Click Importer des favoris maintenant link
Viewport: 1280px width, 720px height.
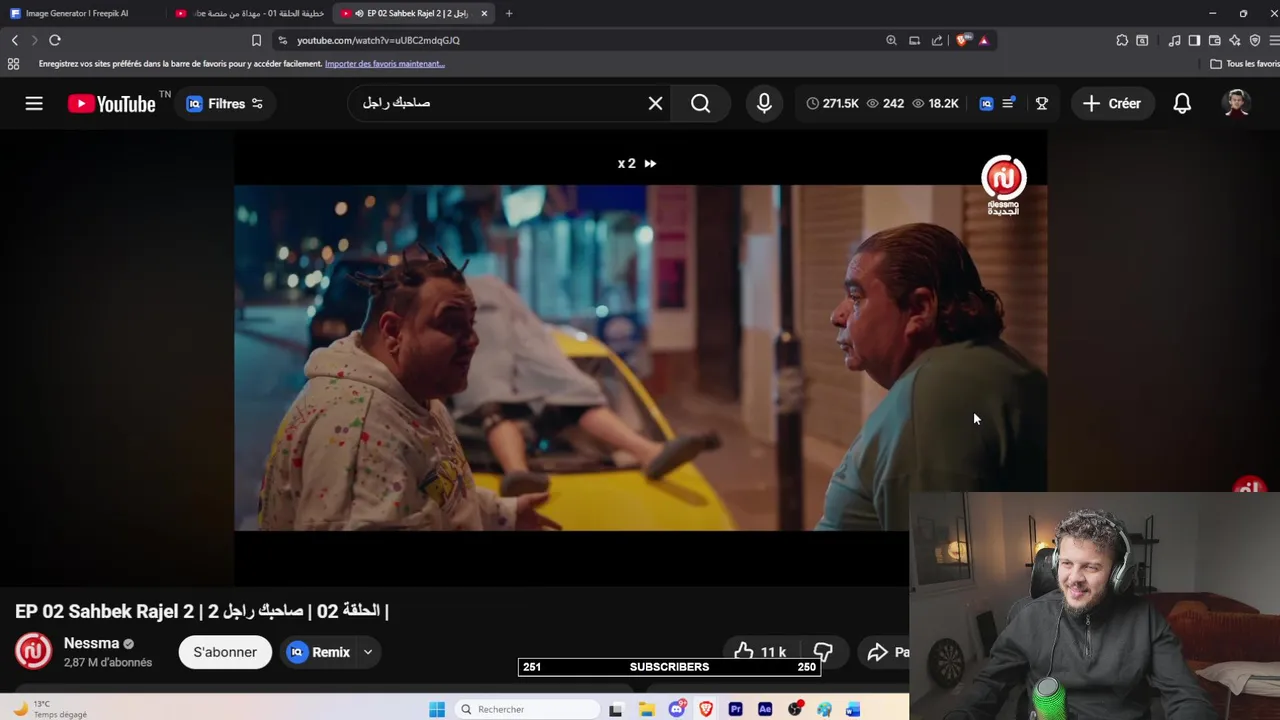(x=385, y=64)
